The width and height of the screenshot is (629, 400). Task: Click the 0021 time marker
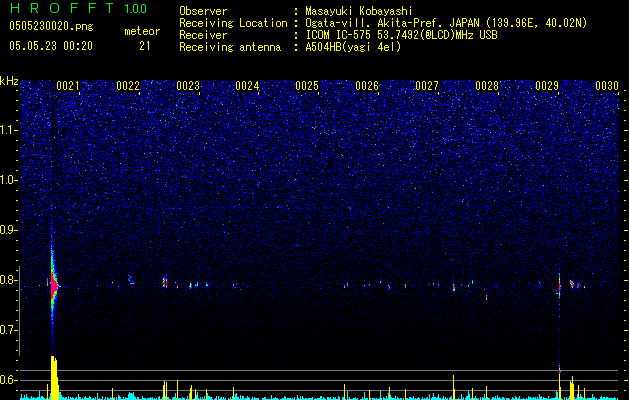click(x=68, y=86)
